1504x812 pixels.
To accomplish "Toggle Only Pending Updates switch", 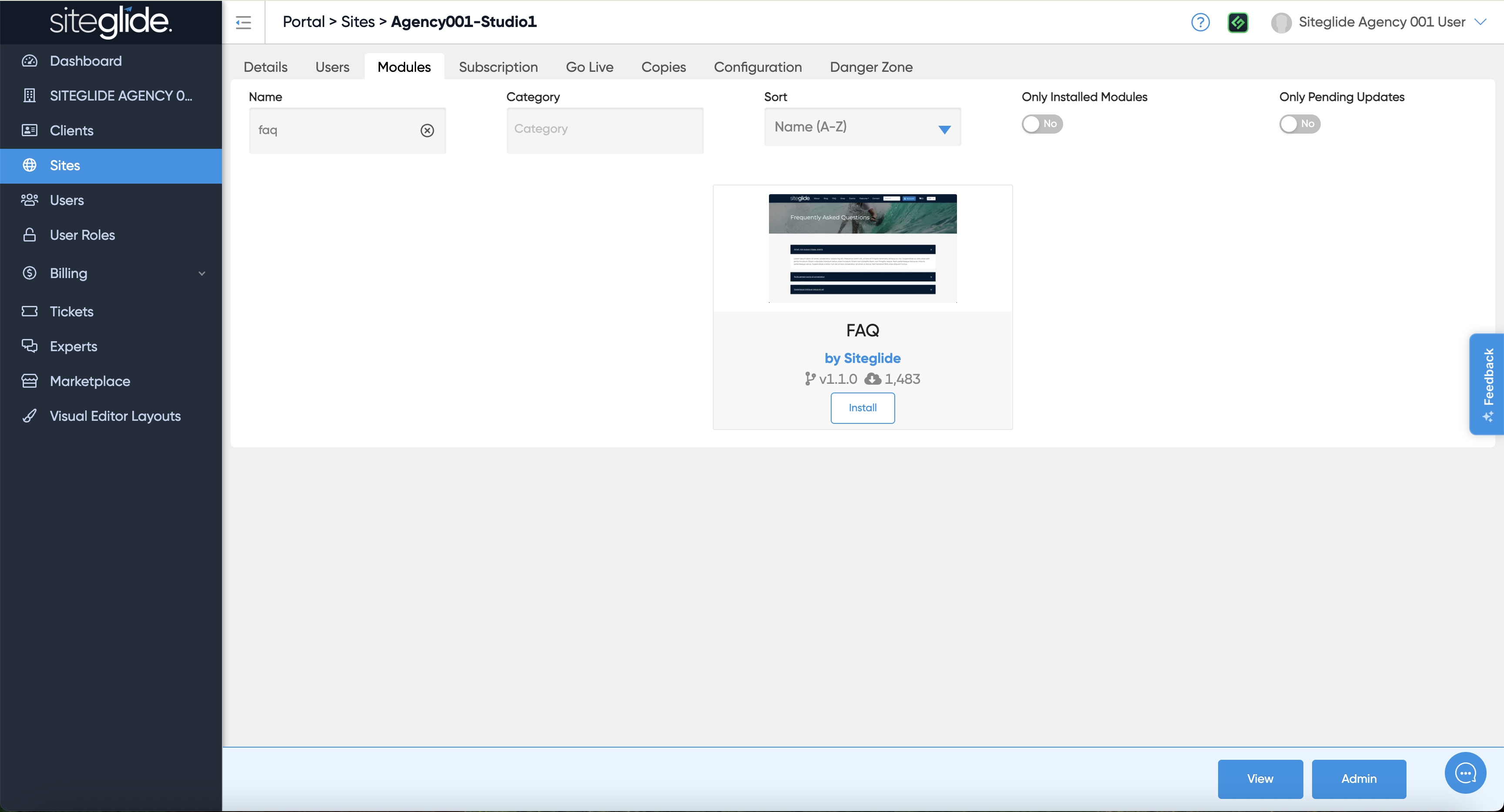I will (x=1299, y=124).
